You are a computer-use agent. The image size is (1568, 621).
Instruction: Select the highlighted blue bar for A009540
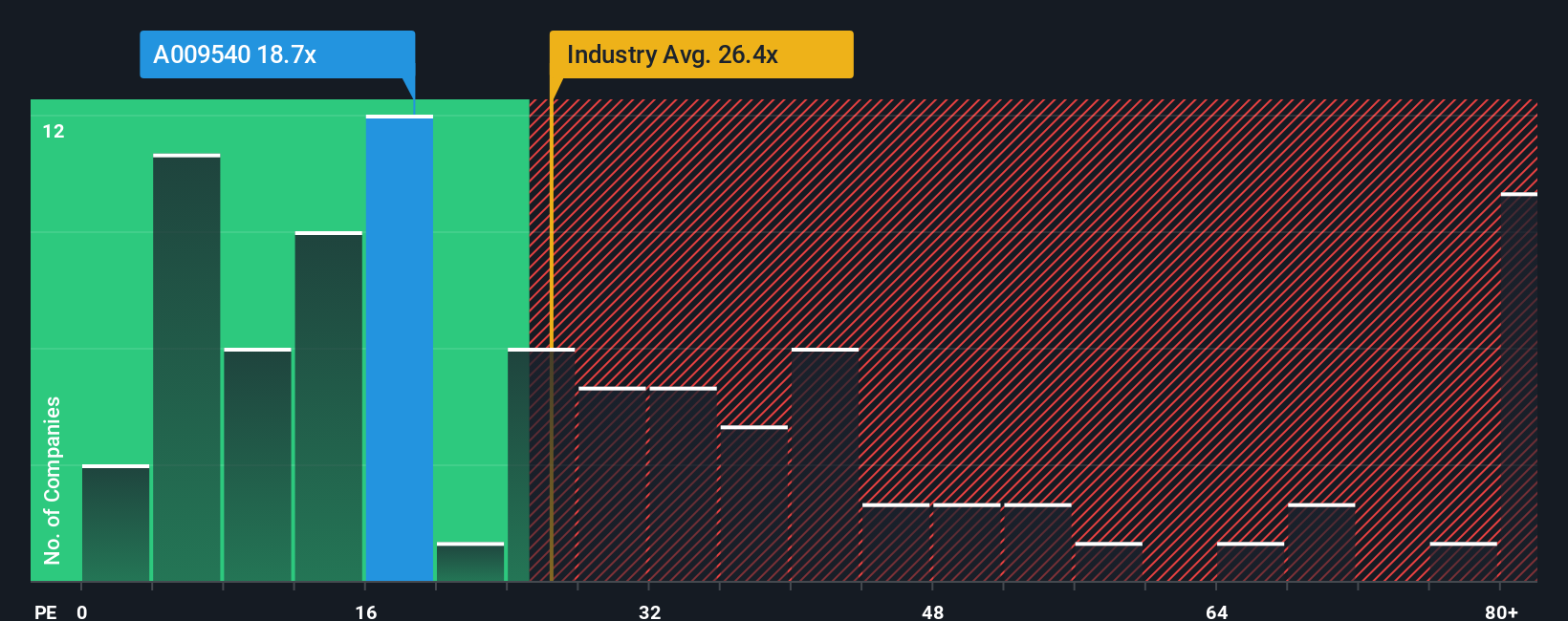pos(400,348)
